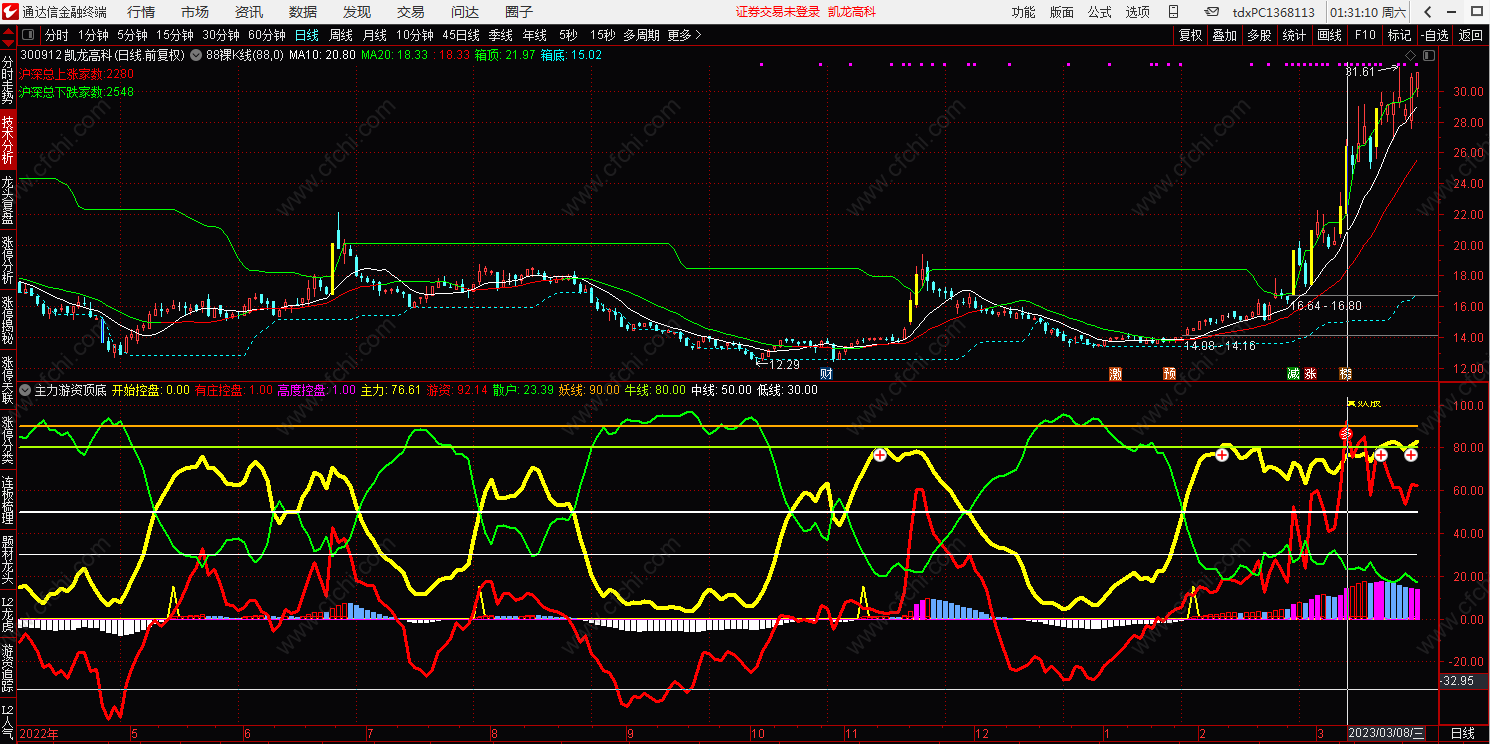Click the 激 event marker on chart
Screen dimensions: 1490x744
coord(1115,374)
